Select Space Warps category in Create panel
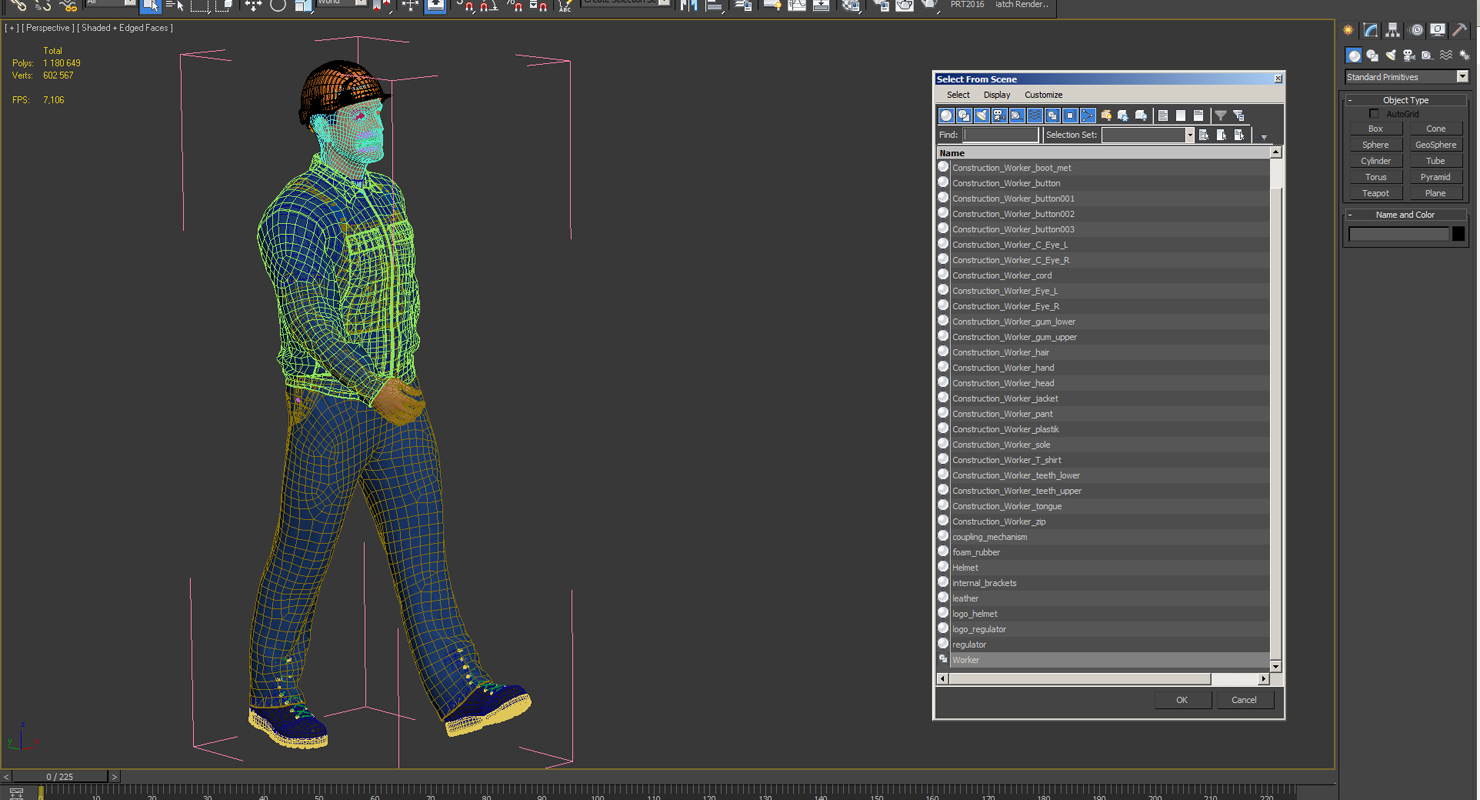Screen dimensions: 1480x800 click(1446, 56)
